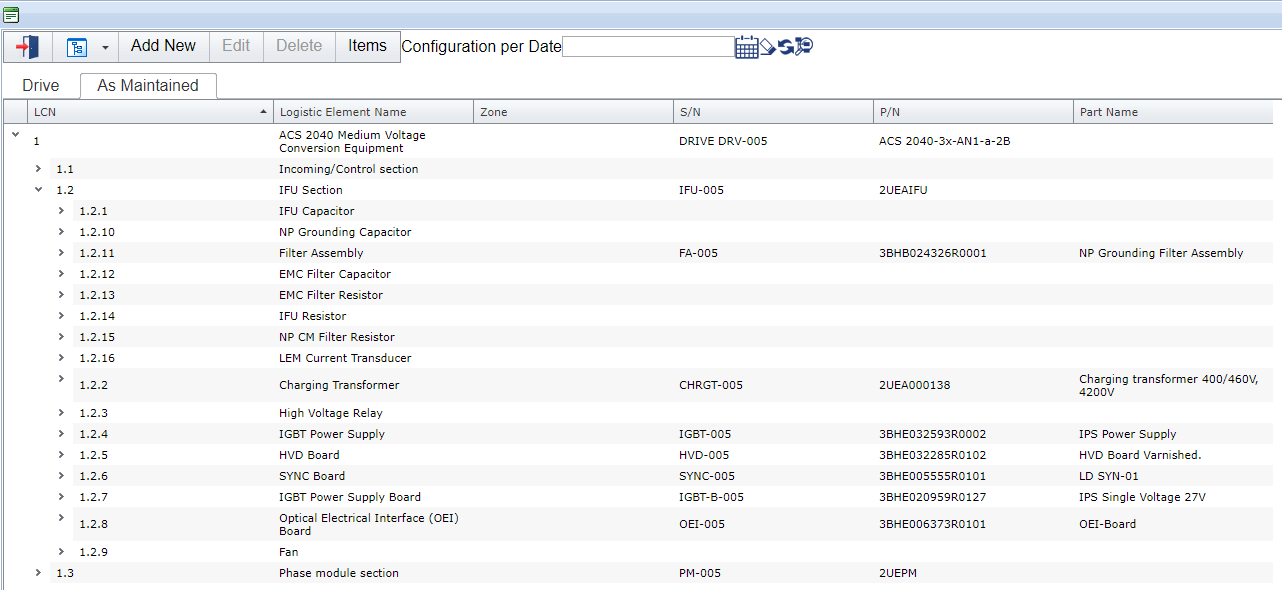1282x590 pixels.
Task: Open the calendar date picker icon
Action: coord(746,47)
